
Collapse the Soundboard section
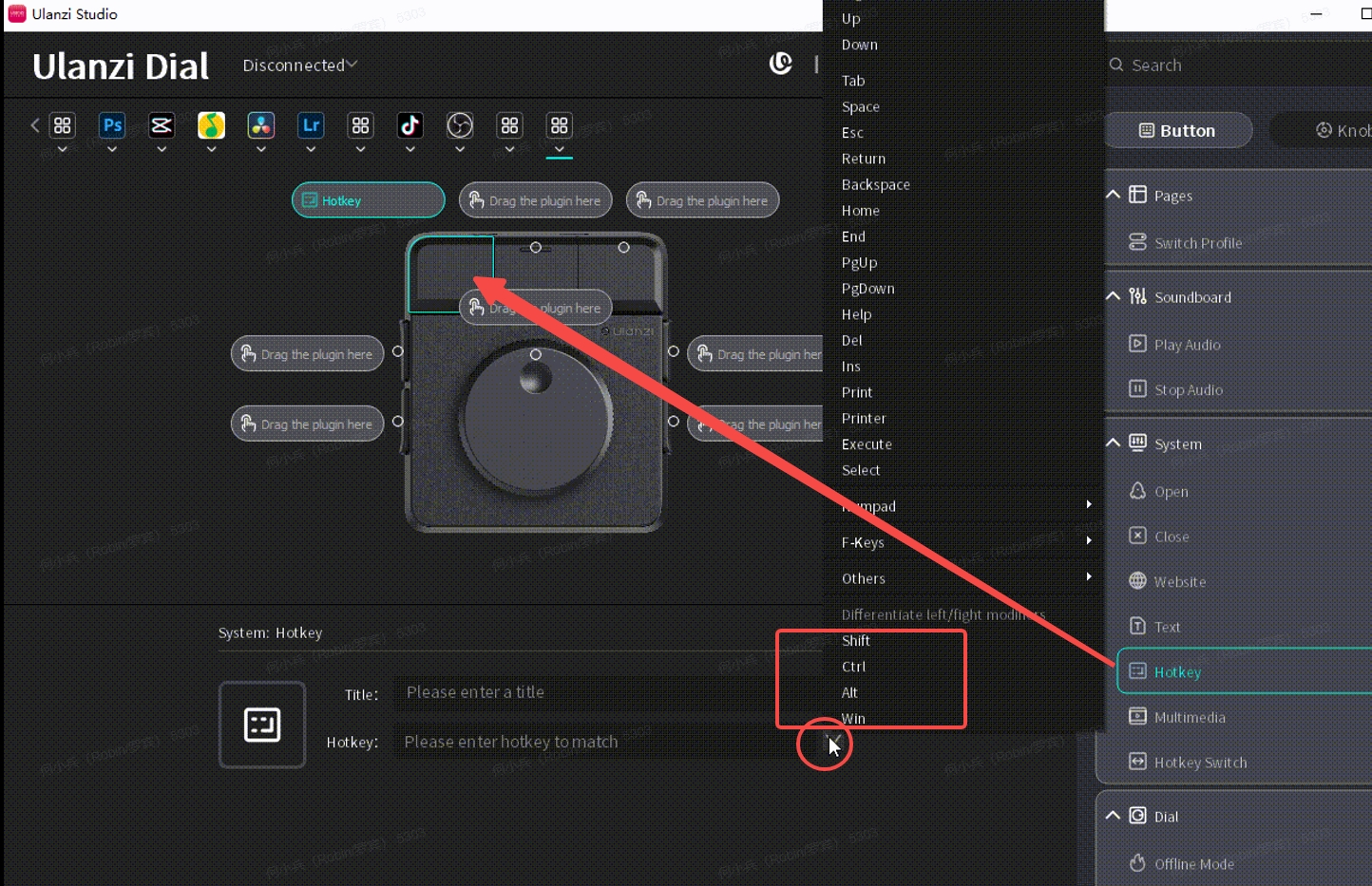click(1113, 297)
